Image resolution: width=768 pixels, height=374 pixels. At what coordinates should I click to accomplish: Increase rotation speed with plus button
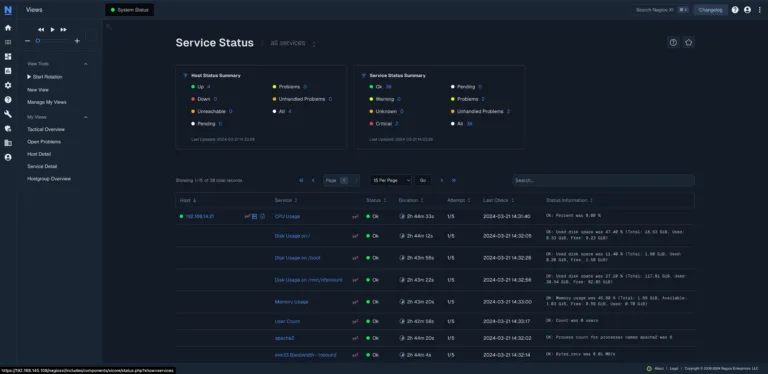(x=77, y=41)
